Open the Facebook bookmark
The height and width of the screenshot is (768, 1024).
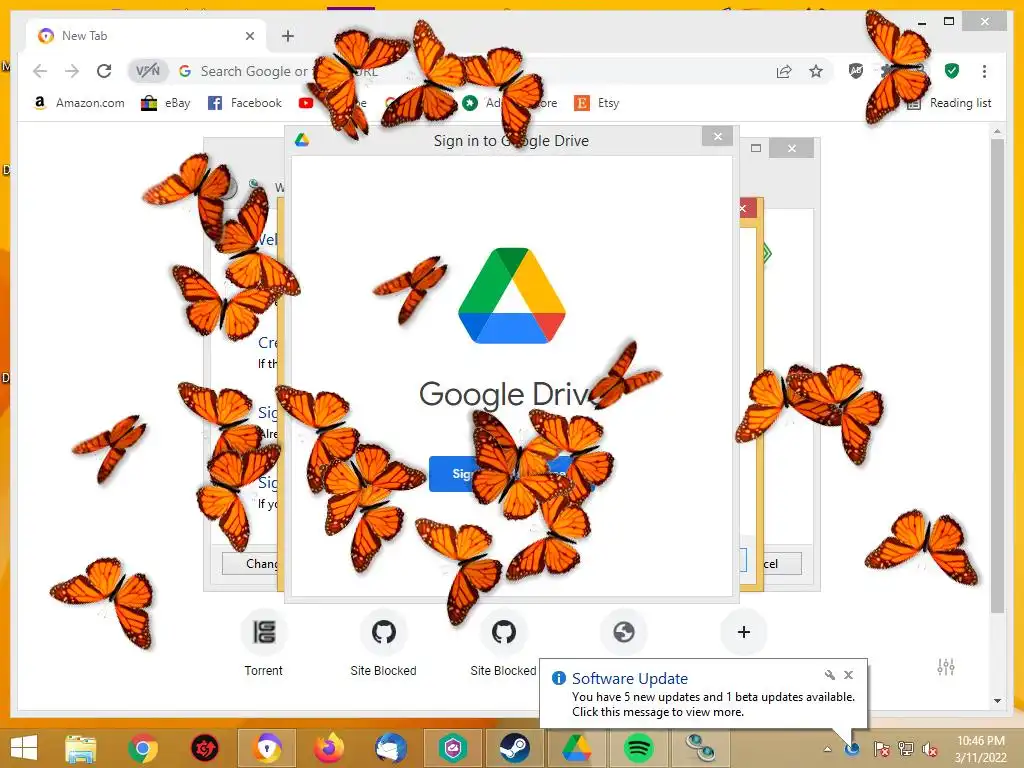pyautogui.click(x=244, y=103)
